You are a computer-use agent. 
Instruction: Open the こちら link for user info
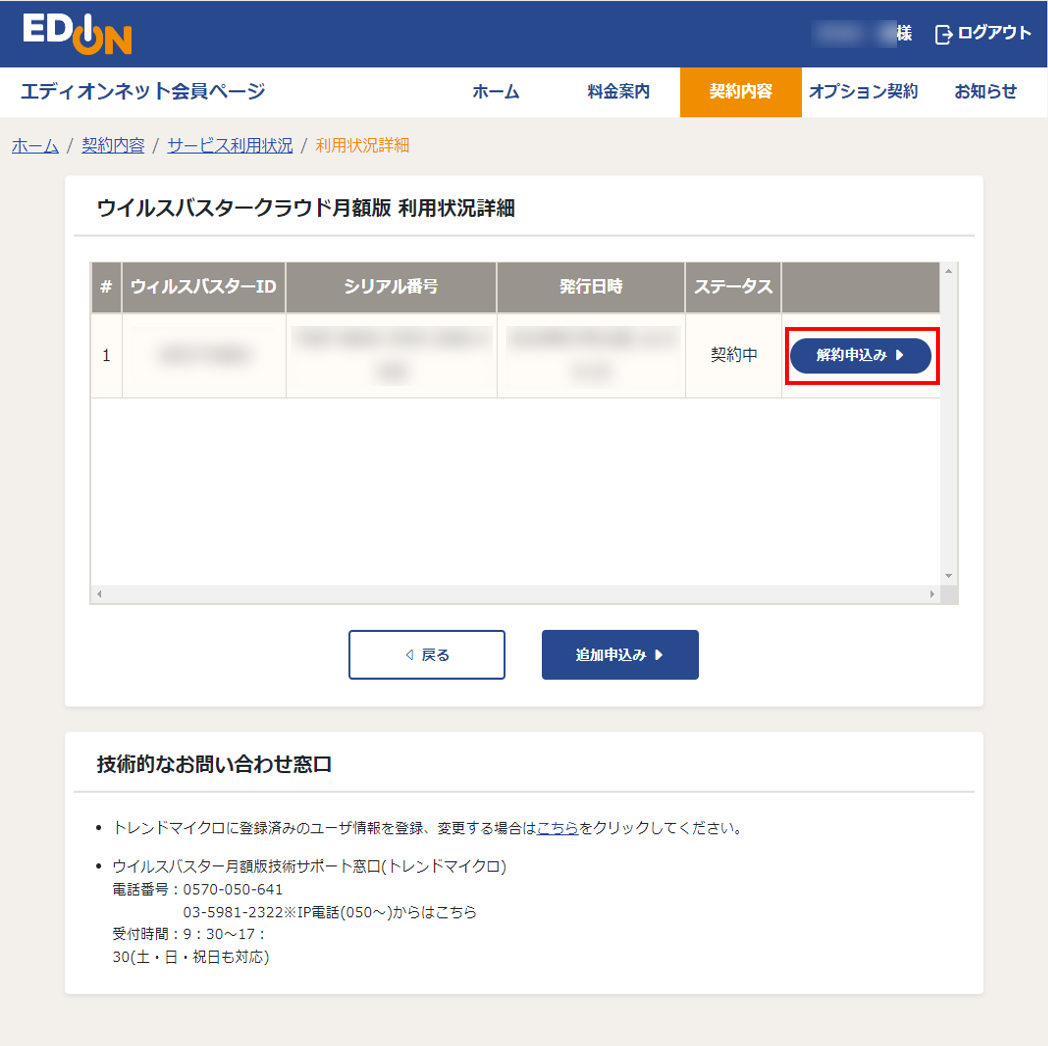point(557,828)
